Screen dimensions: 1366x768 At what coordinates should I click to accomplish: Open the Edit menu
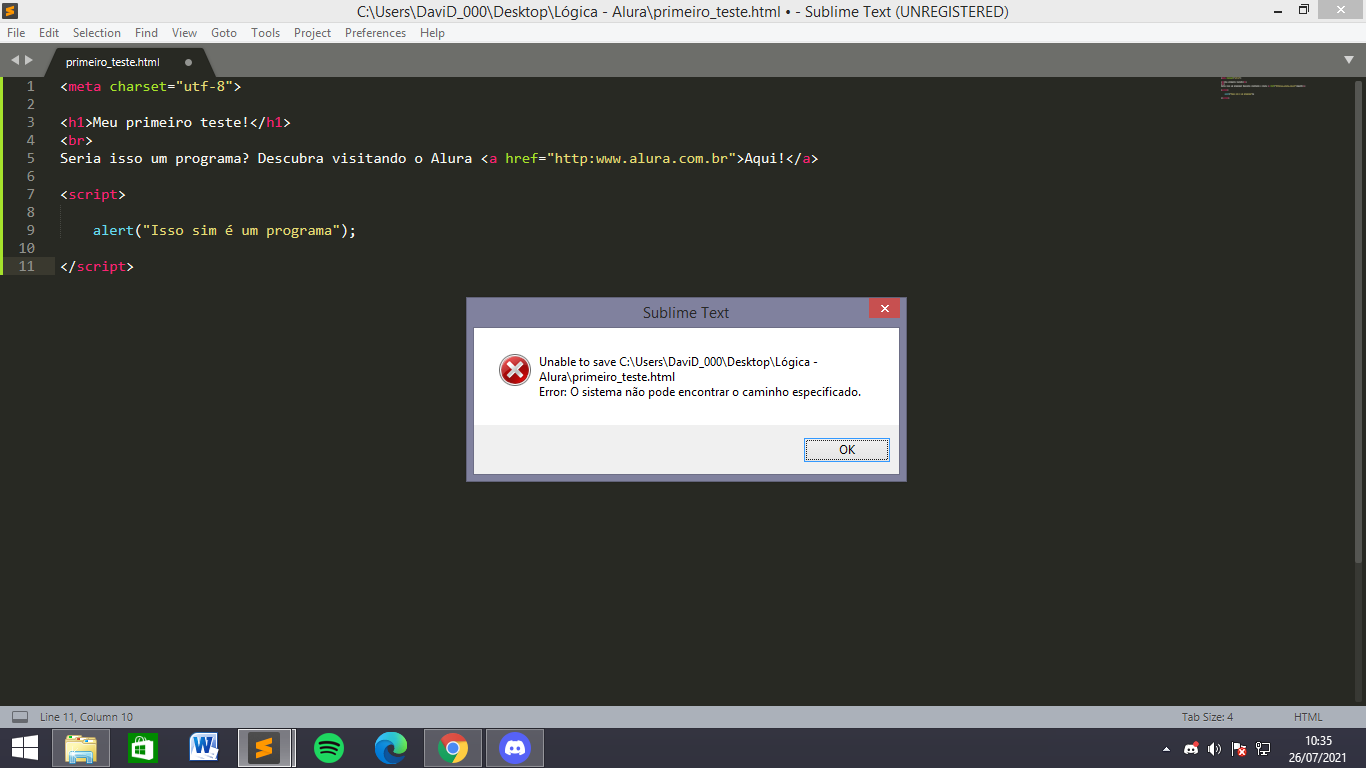[49, 33]
